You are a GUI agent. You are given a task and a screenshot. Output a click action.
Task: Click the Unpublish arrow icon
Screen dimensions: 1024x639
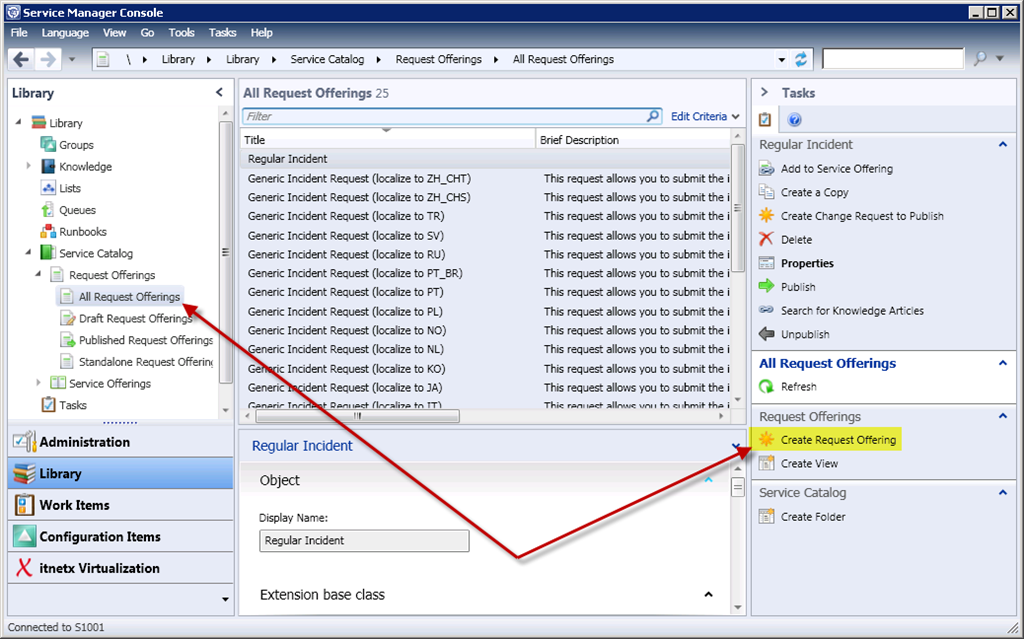[767, 334]
